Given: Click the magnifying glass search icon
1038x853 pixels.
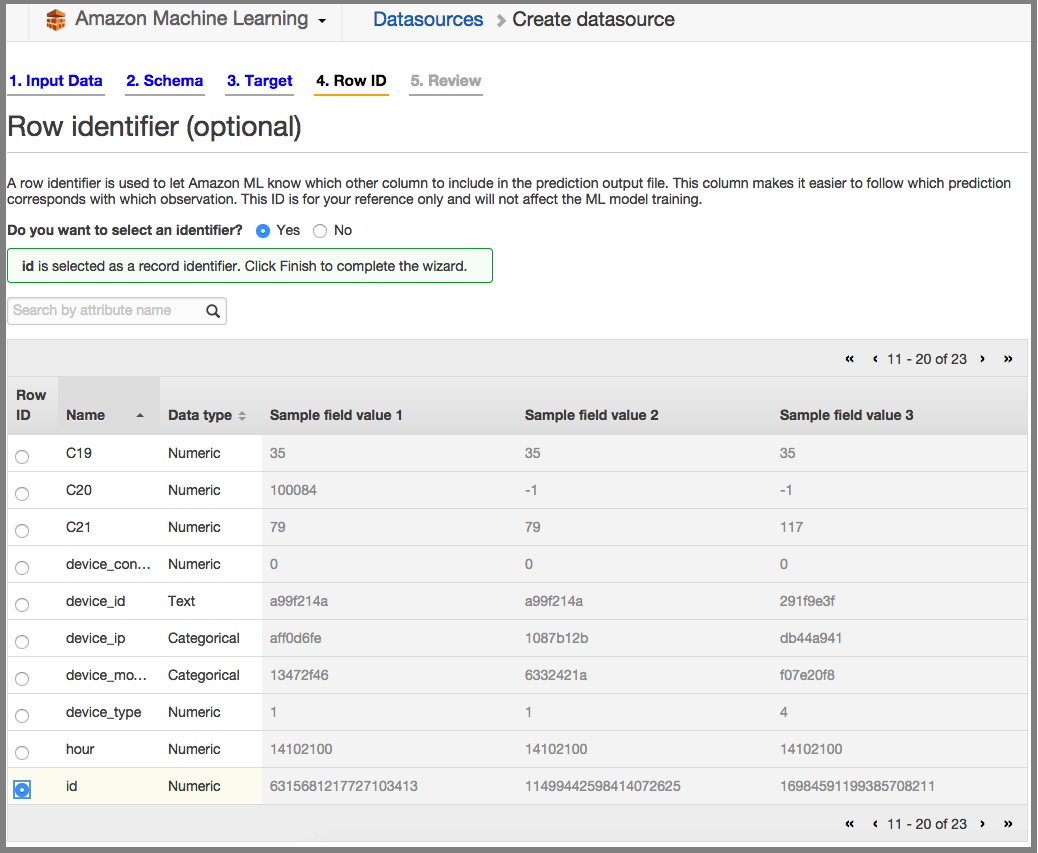Looking at the screenshot, I should click(213, 311).
